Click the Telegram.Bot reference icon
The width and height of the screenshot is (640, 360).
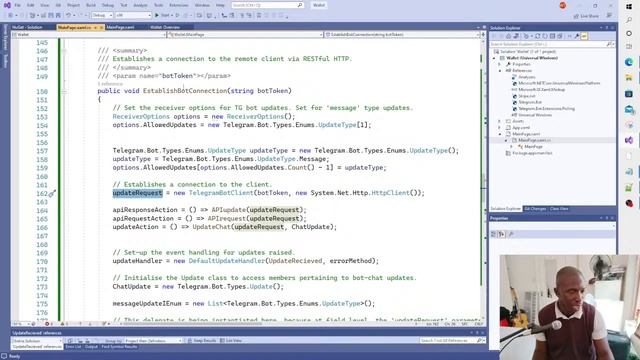pyautogui.click(x=515, y=102)
